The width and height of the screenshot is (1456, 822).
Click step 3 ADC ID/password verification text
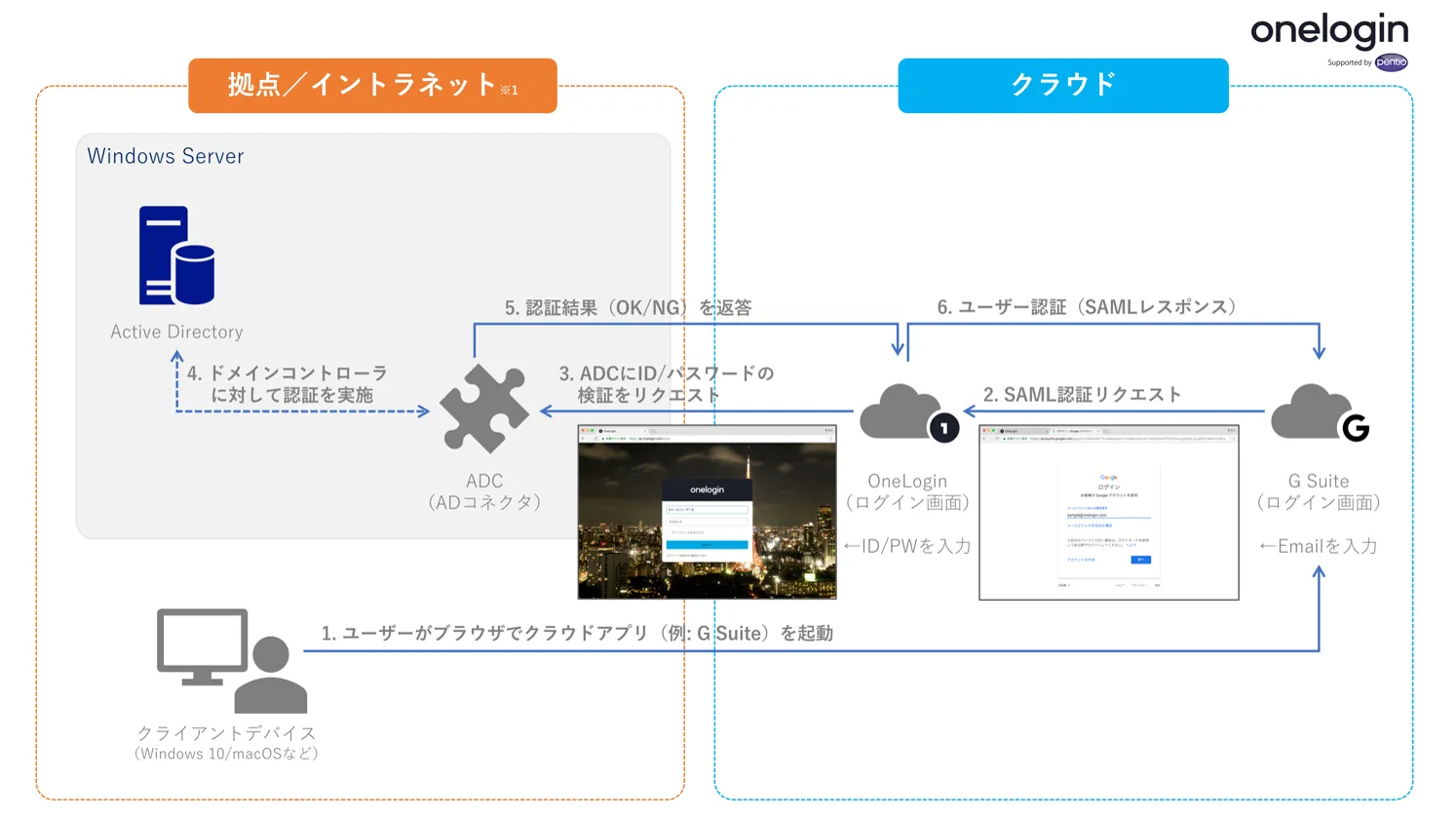(x=666, y=384)
